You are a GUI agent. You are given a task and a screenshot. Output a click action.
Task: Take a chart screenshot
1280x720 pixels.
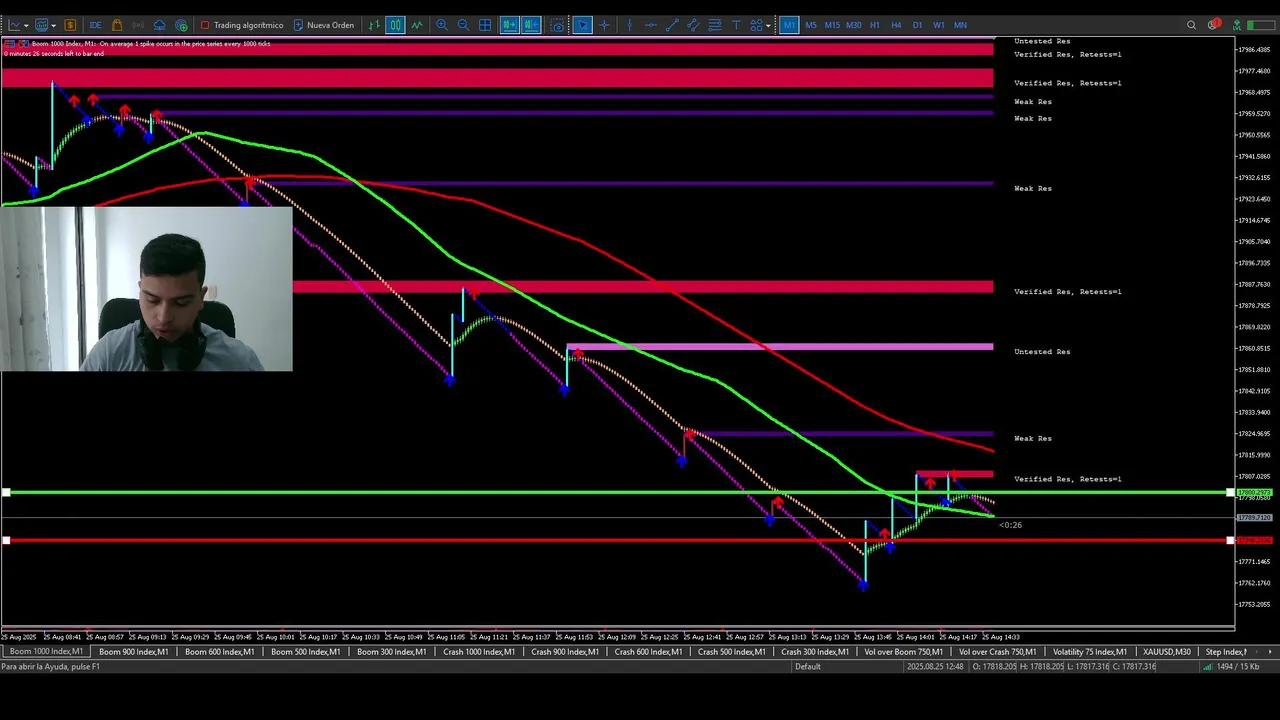click(x=557, y=25)
